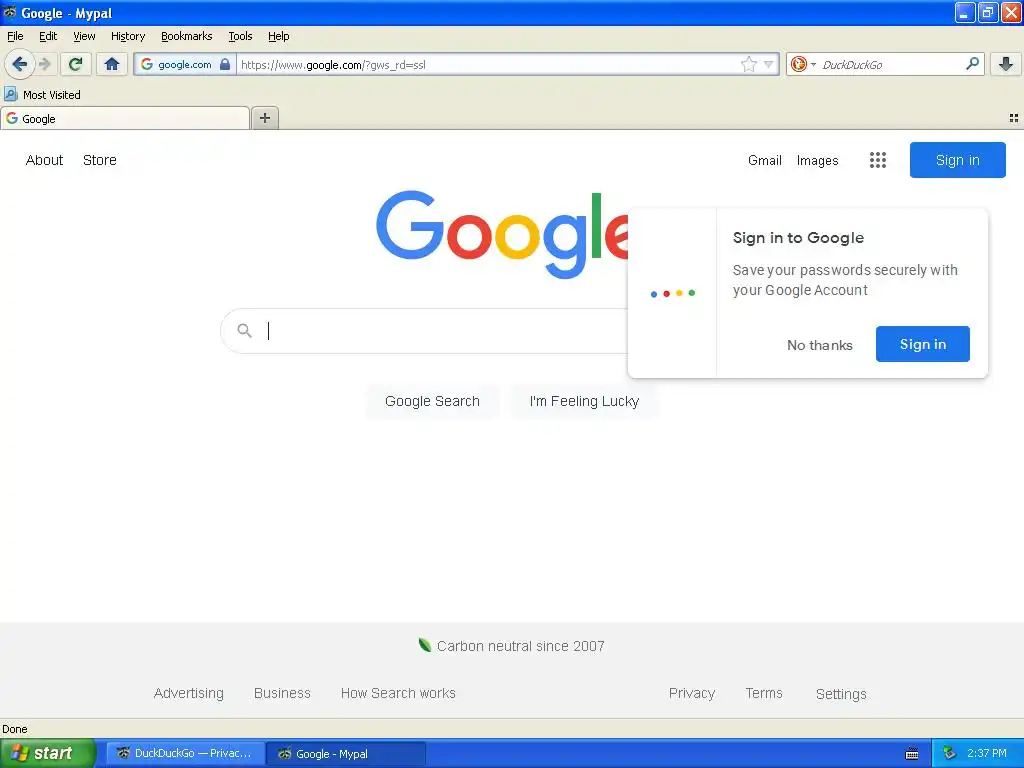
Task: Open the Bookmarks menu
Action: point(186,36)
